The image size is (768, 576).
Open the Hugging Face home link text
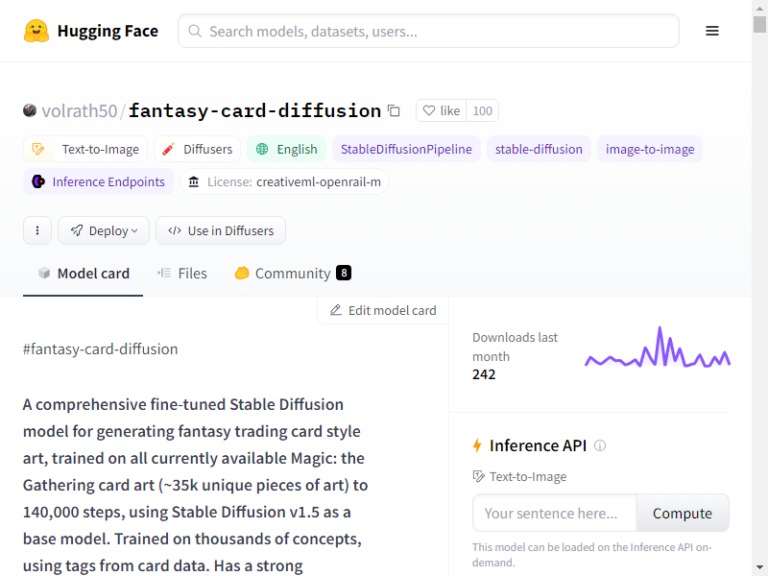point(108,31)
